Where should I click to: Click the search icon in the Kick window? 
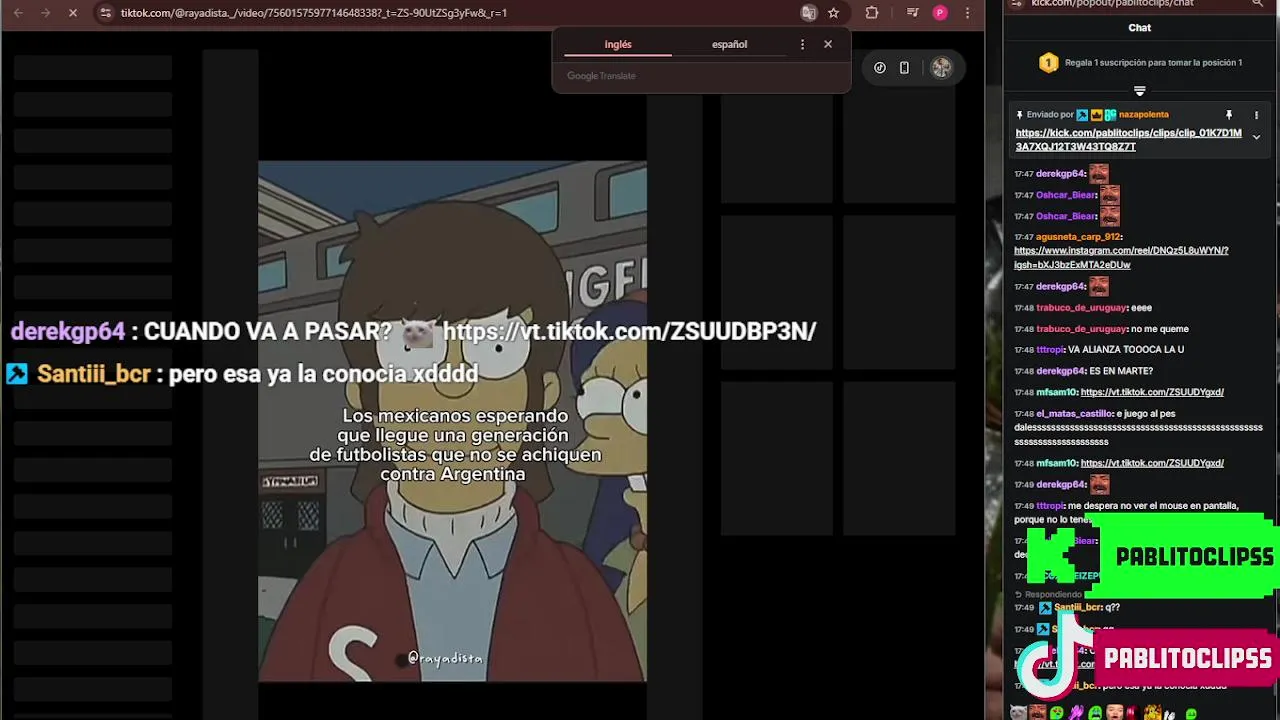pos(1257,4)
